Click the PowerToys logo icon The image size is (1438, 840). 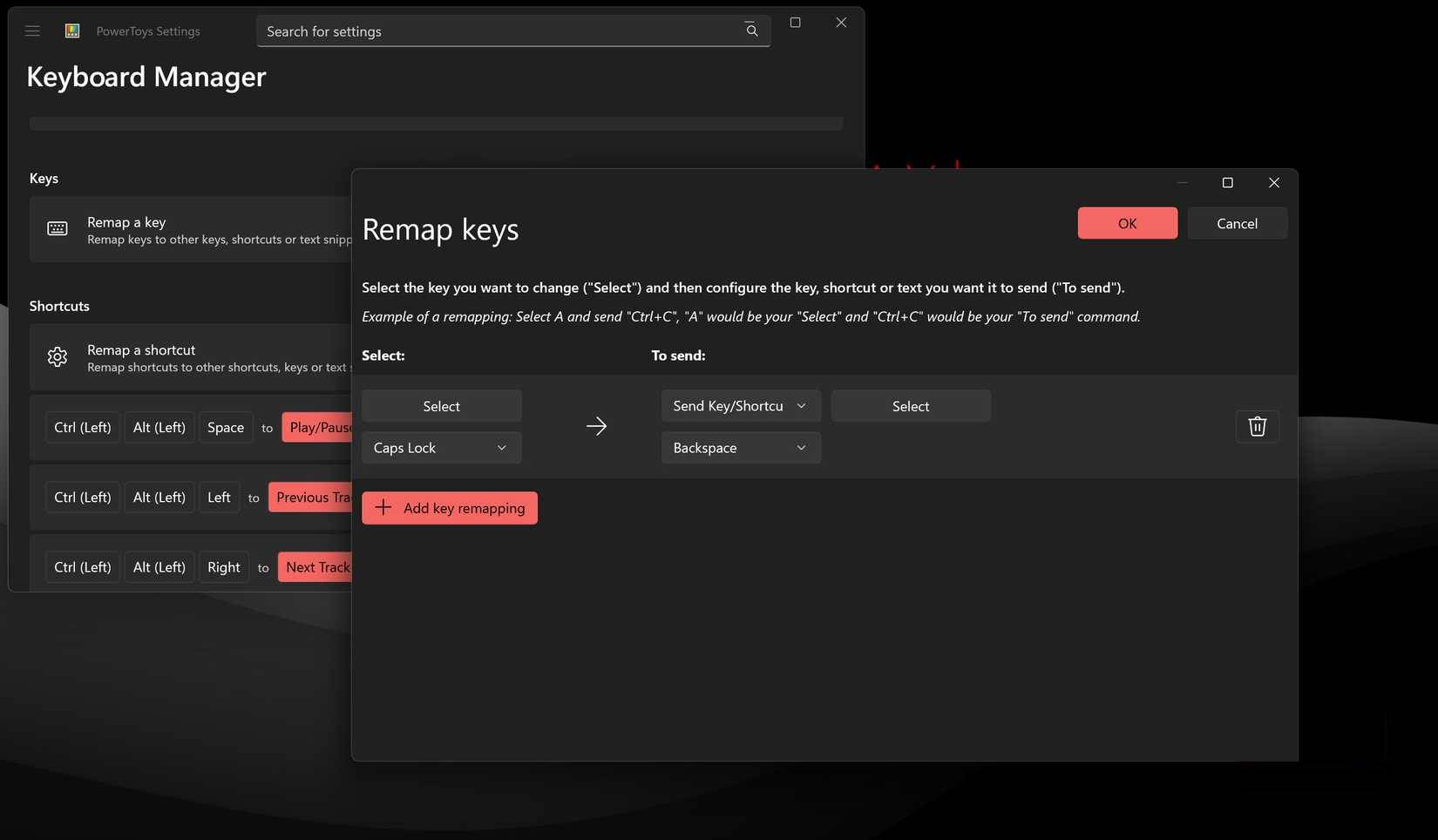(x=71, y=30)
